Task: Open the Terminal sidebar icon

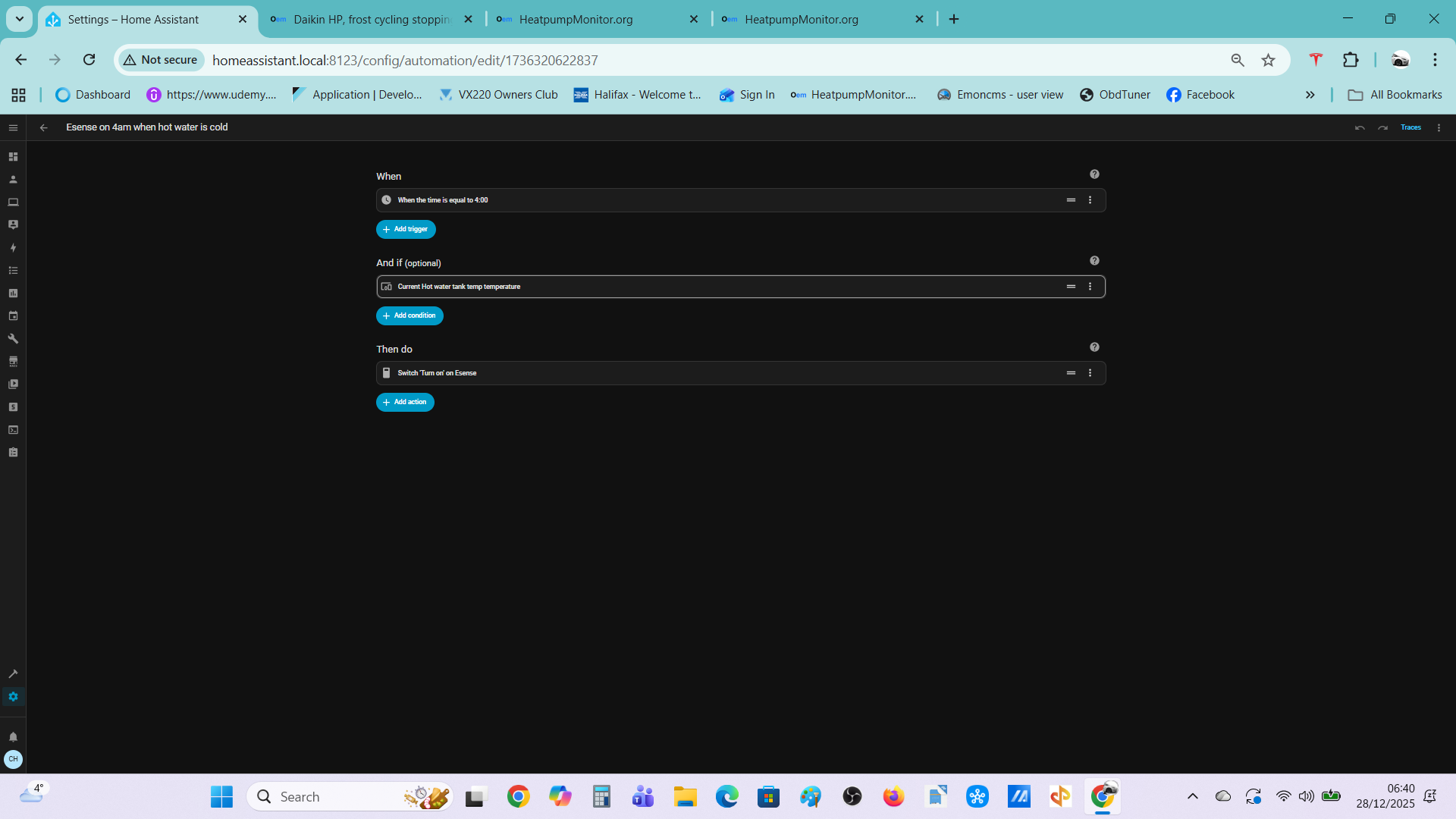Action: tap(13, 430)
